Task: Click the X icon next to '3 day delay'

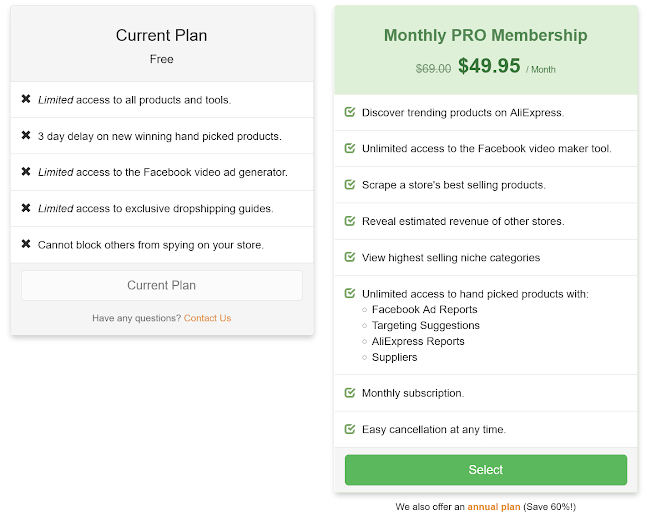Action: click(x=26, y=135)
